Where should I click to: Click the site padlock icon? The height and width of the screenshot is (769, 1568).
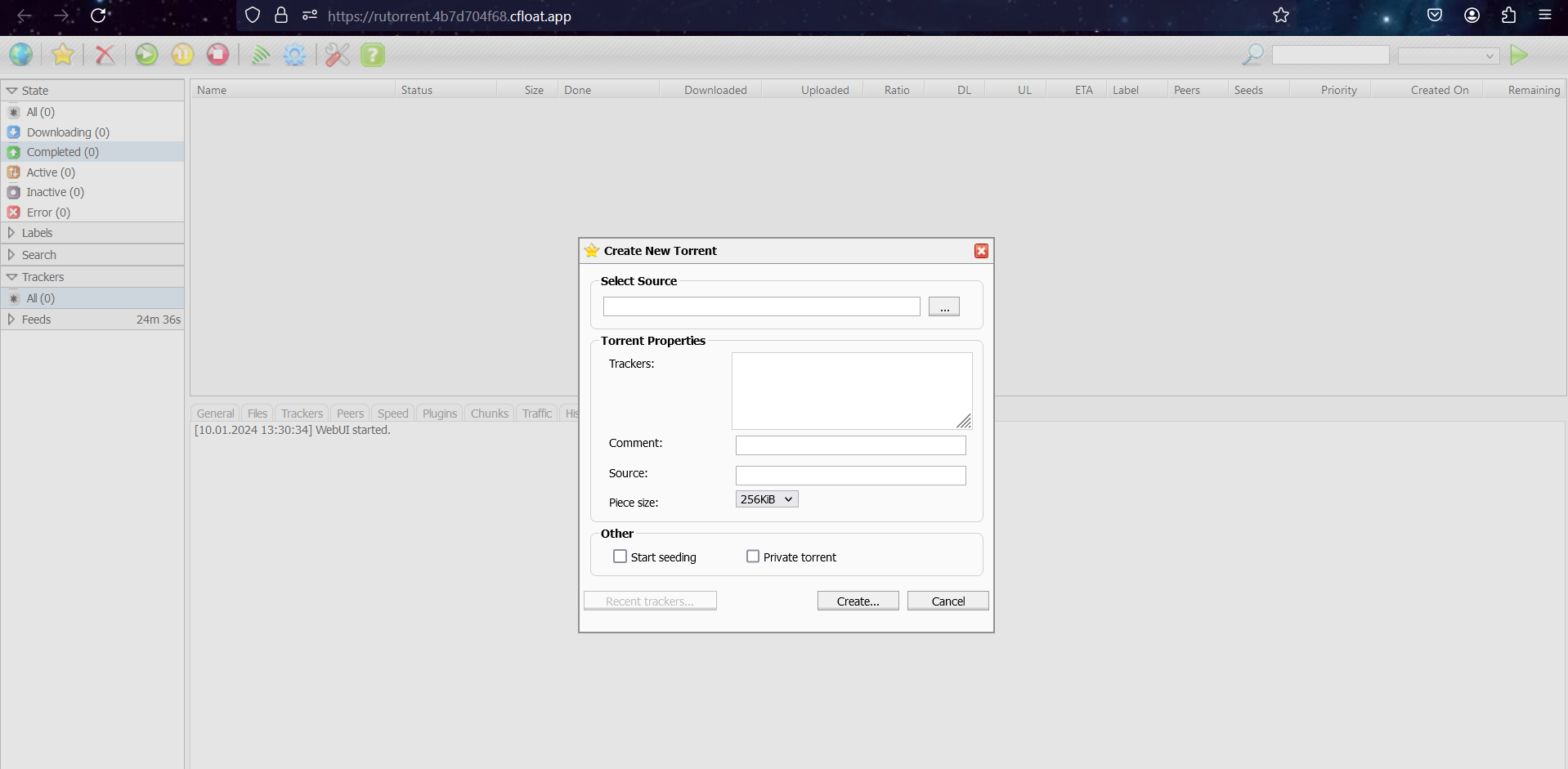point(281,16)
